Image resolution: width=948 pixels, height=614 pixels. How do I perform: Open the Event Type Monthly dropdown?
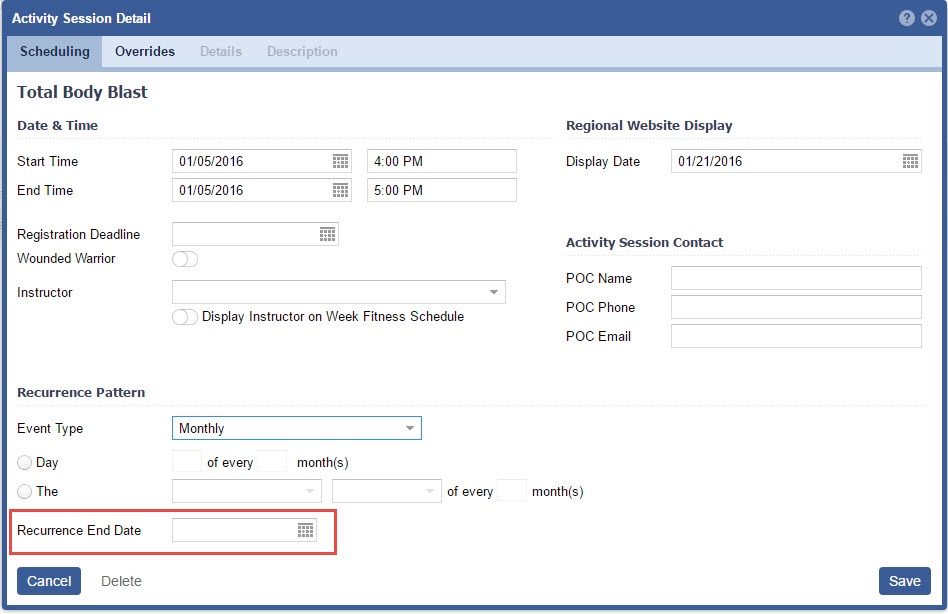tap(409, 428)
